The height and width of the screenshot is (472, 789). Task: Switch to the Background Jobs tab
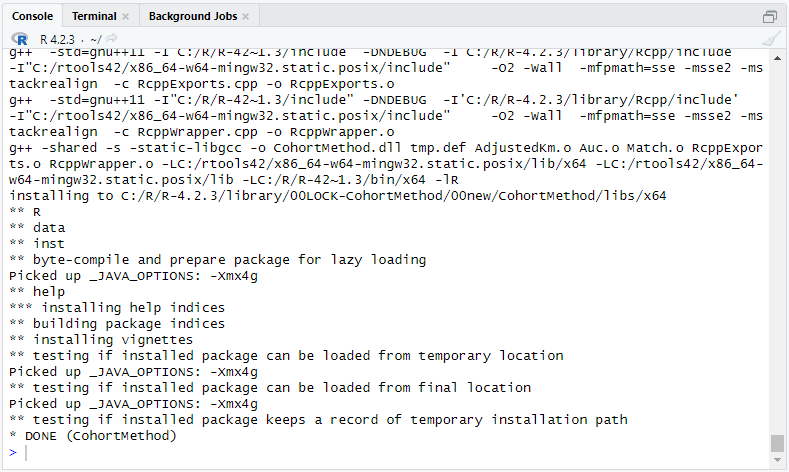[x=193, y=16]
